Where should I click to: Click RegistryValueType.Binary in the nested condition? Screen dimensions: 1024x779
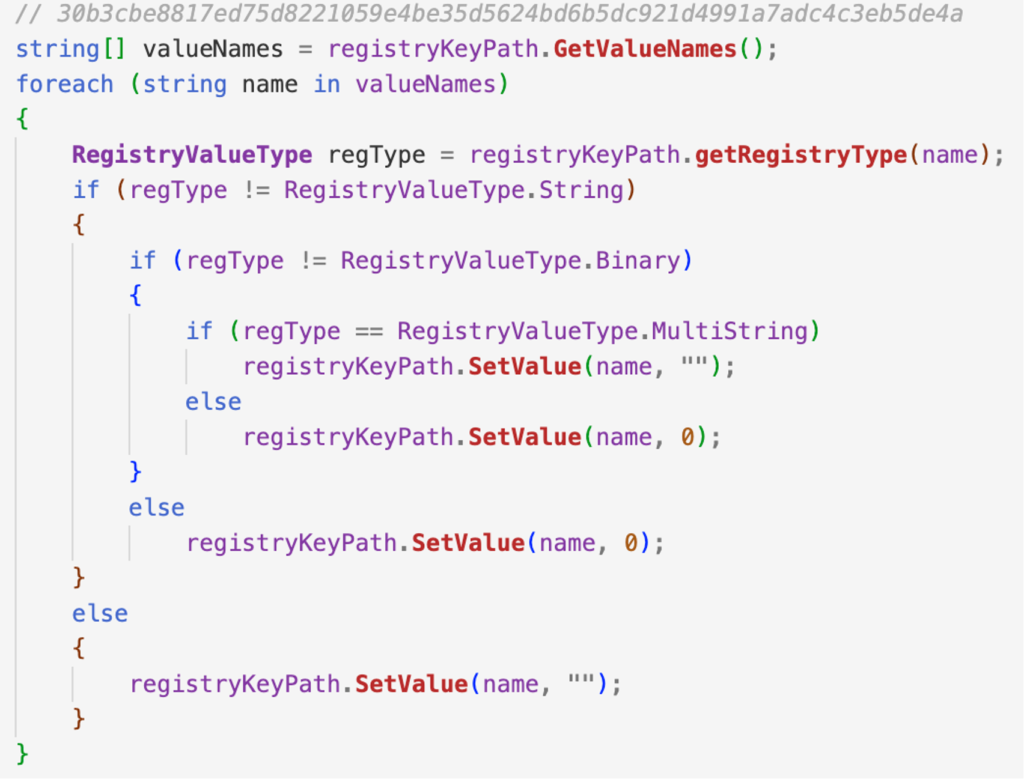[x=510, y=261]
